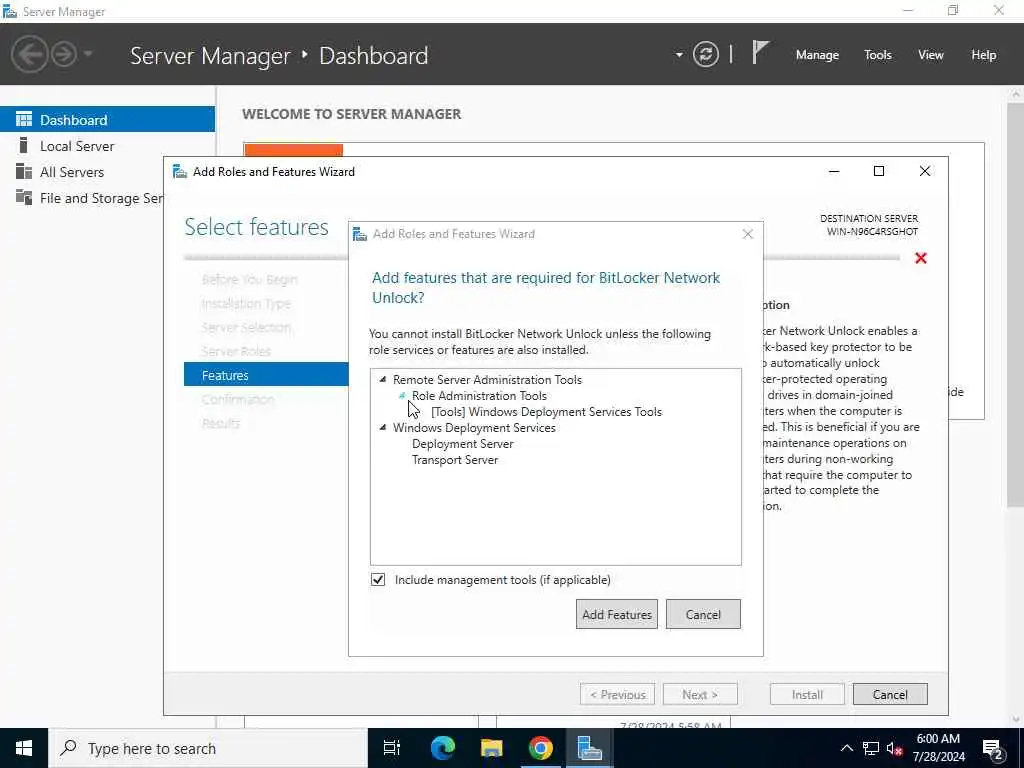Collapse Remote Server Administration Tools node
Image resolution: width=1024 pixels, height=768 pixels.
pos(383,379)
